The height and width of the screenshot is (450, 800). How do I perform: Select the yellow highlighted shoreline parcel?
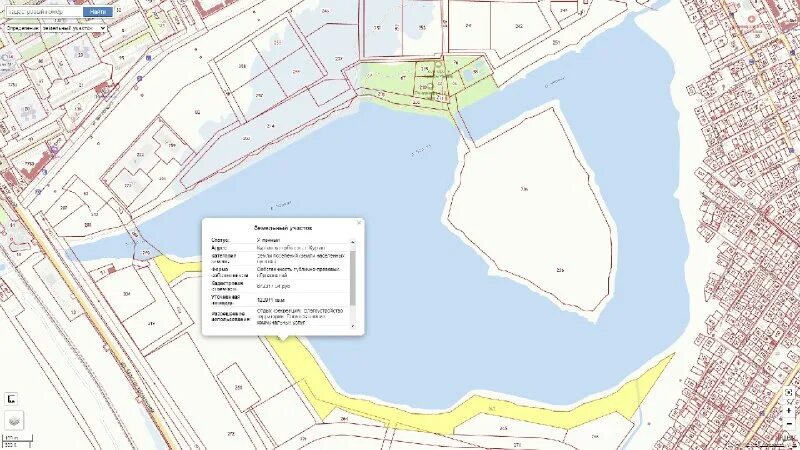pyautogui.click(x=490, y=408)
